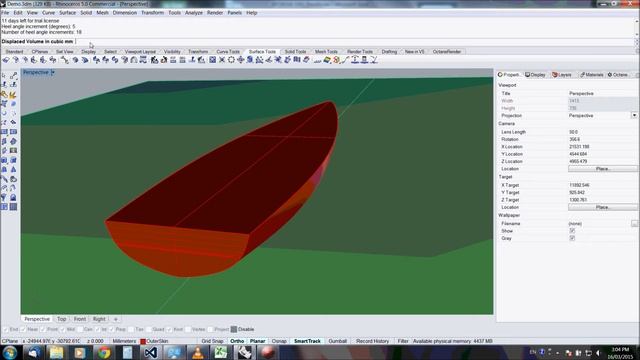Open the Filter pane in the status bar

[x=402, y=341]
